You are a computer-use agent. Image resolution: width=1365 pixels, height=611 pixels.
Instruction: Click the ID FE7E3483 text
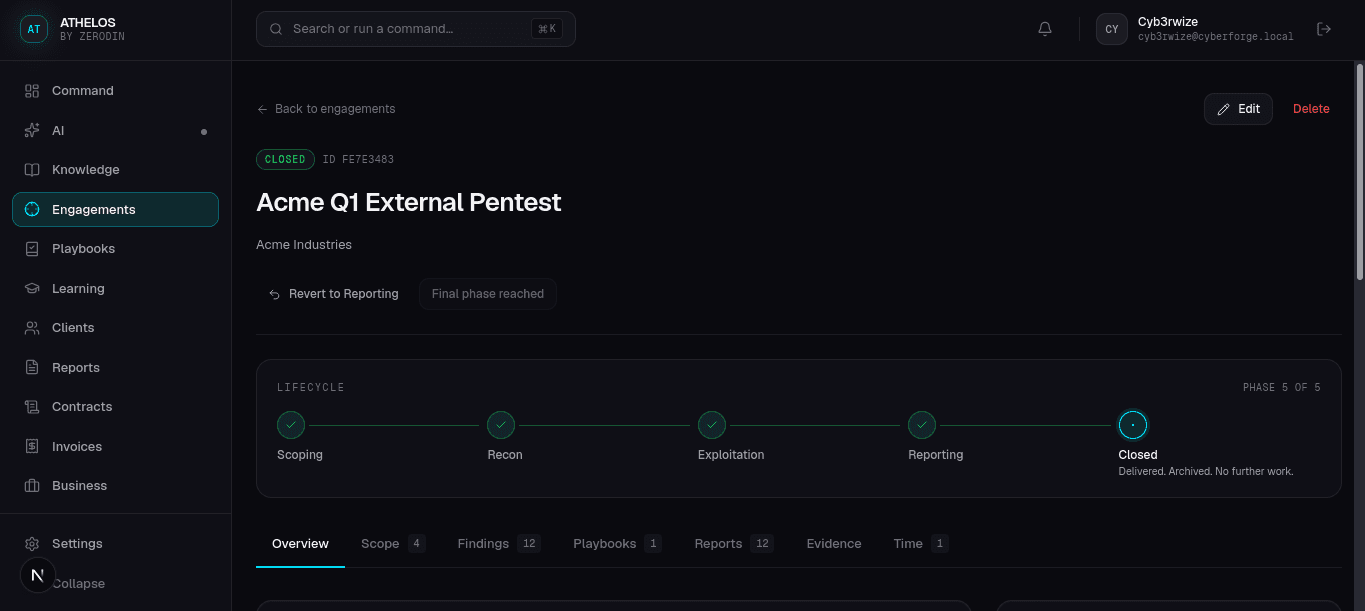[x=358, y=160]
